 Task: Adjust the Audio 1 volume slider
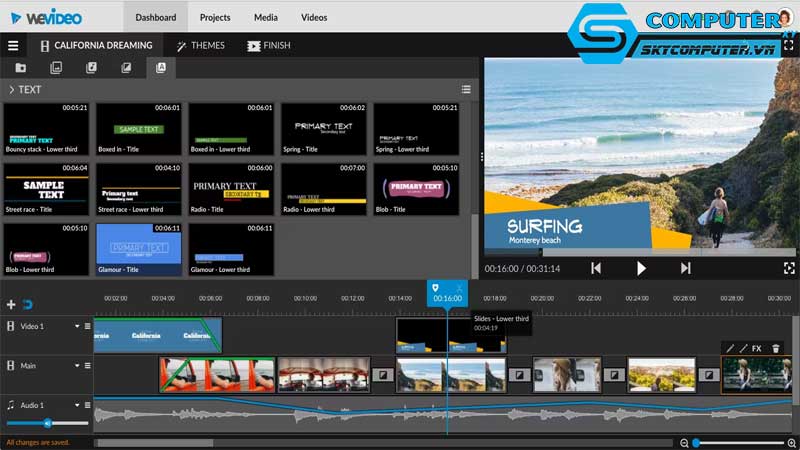(47, 423)
